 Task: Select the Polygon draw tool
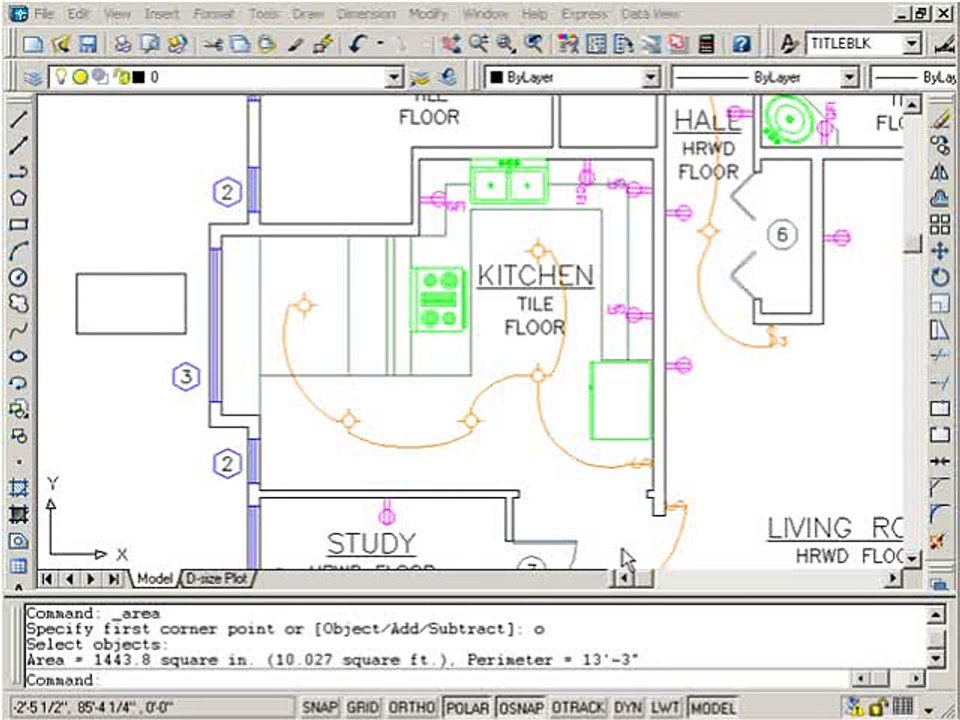pos(18,198)
